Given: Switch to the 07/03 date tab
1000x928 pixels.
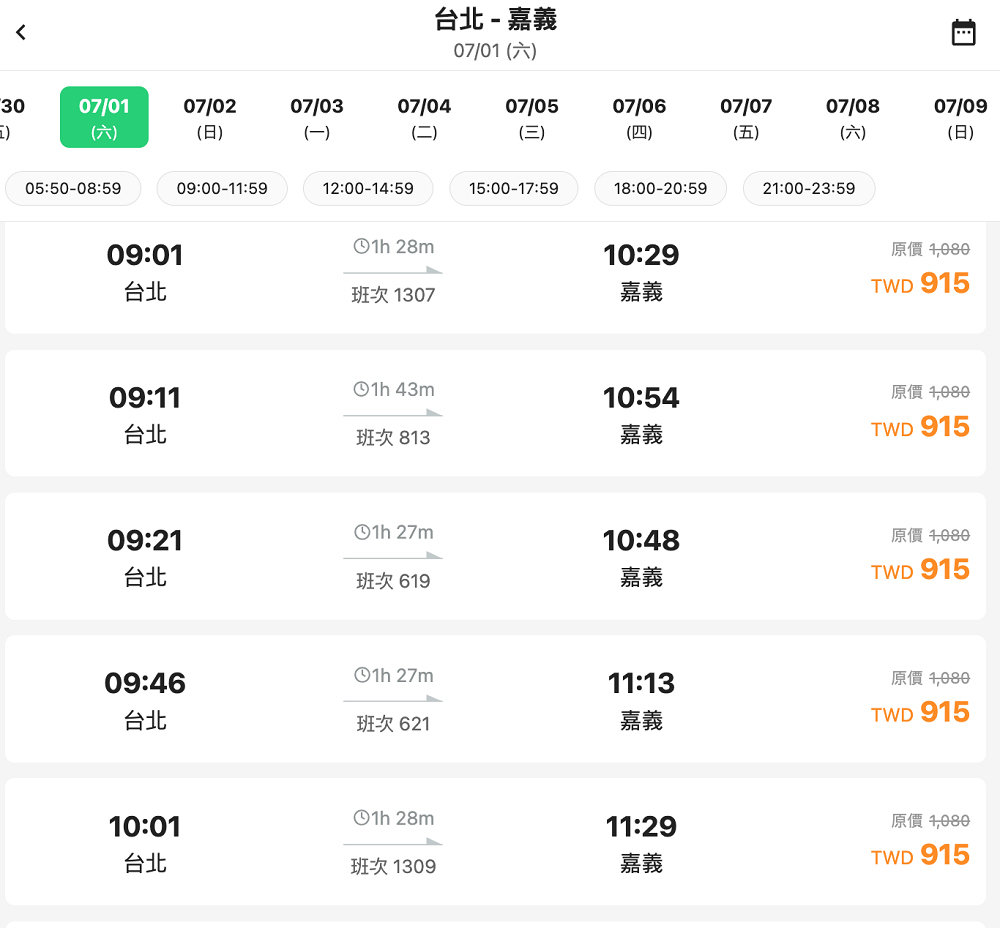Looking at the screenshot, I should tap(317, 117).
